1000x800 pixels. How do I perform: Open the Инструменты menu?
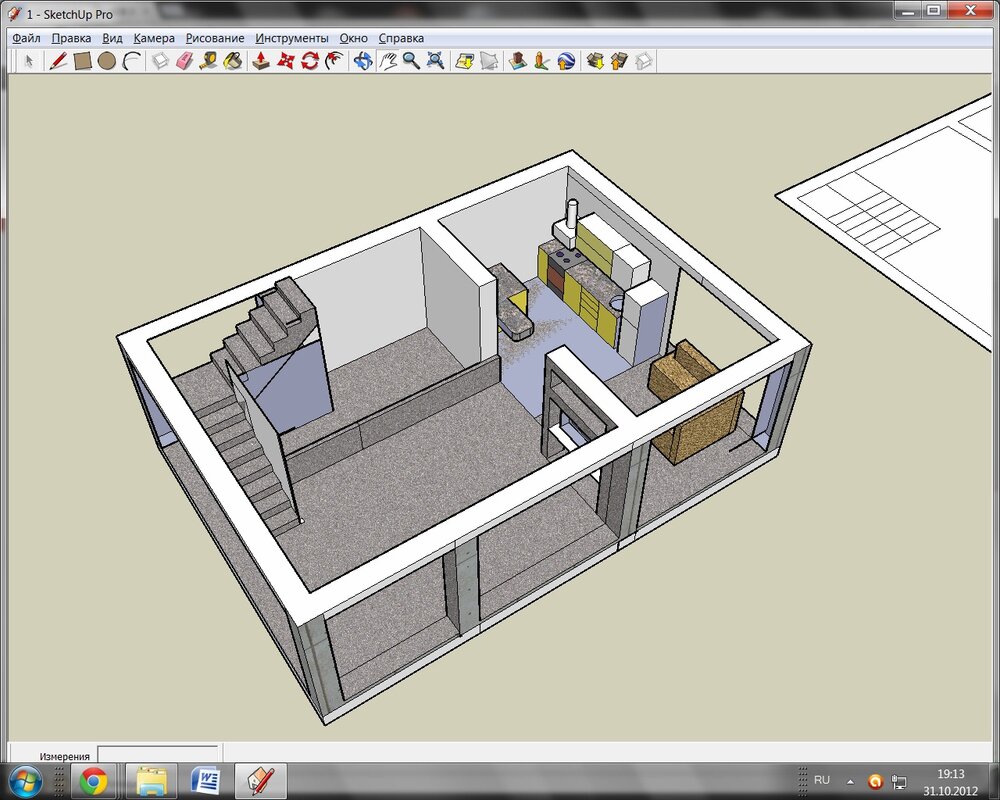291,38
